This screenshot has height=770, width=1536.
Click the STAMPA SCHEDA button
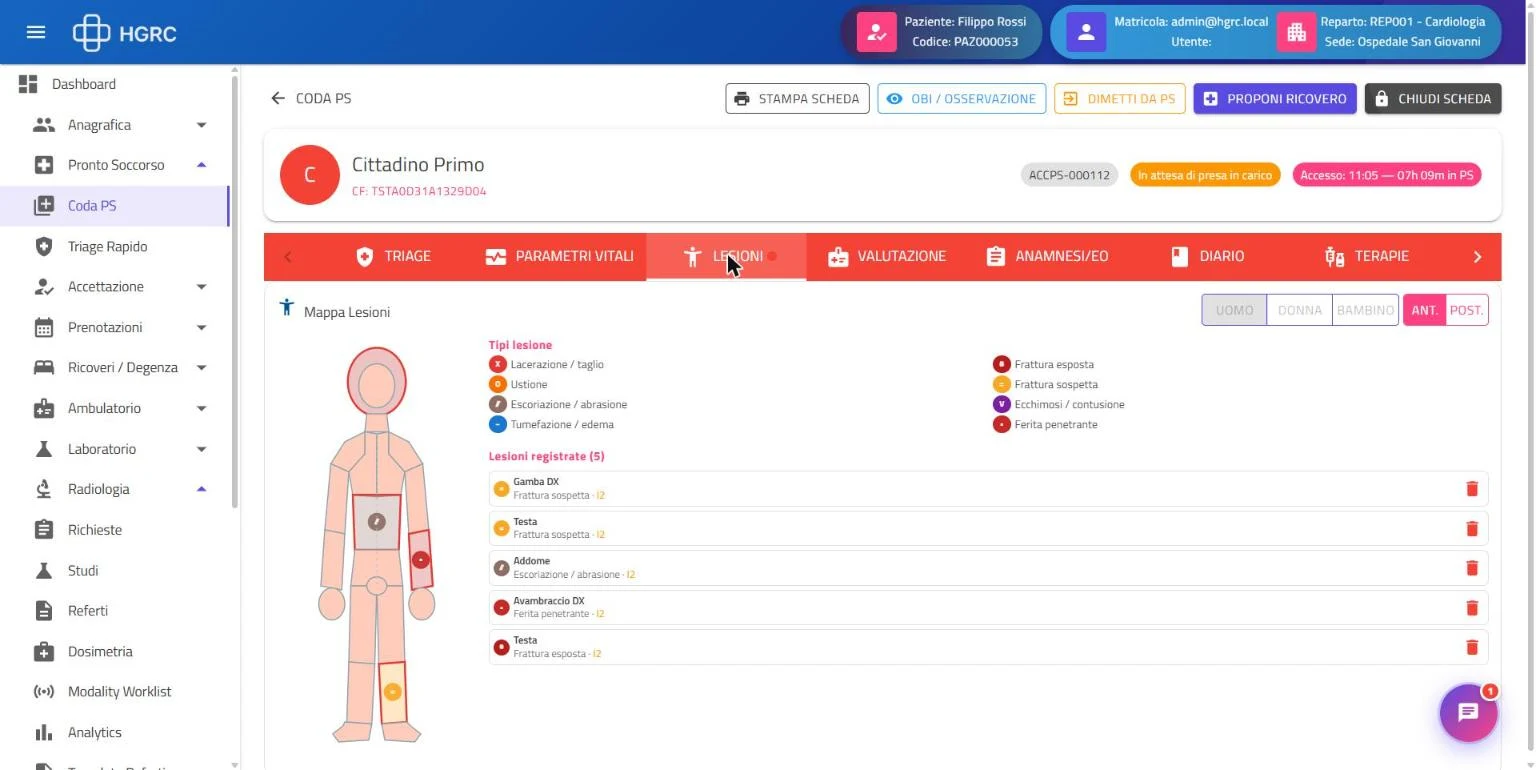click(797, 99)
